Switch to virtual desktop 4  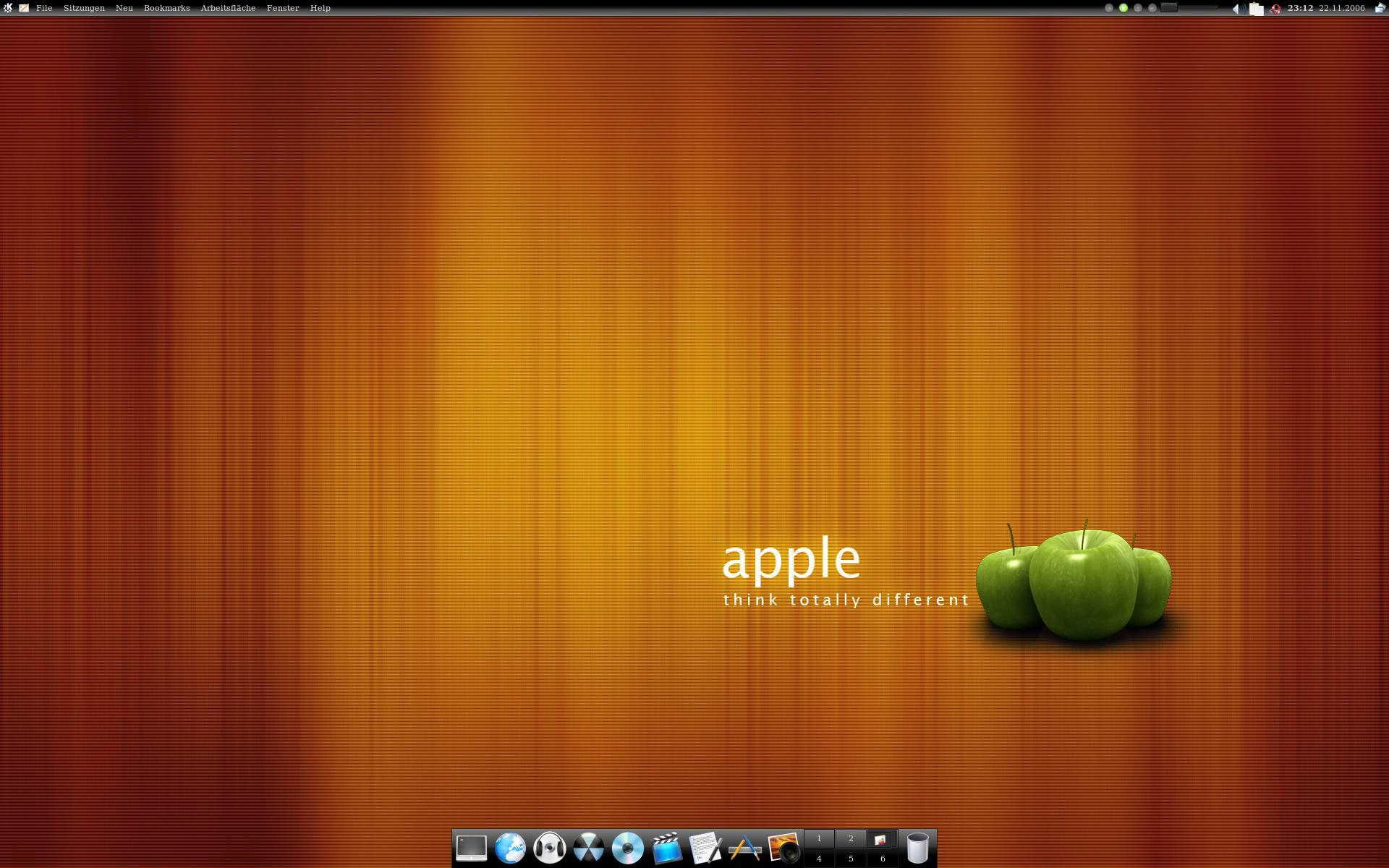click(819, 859)
